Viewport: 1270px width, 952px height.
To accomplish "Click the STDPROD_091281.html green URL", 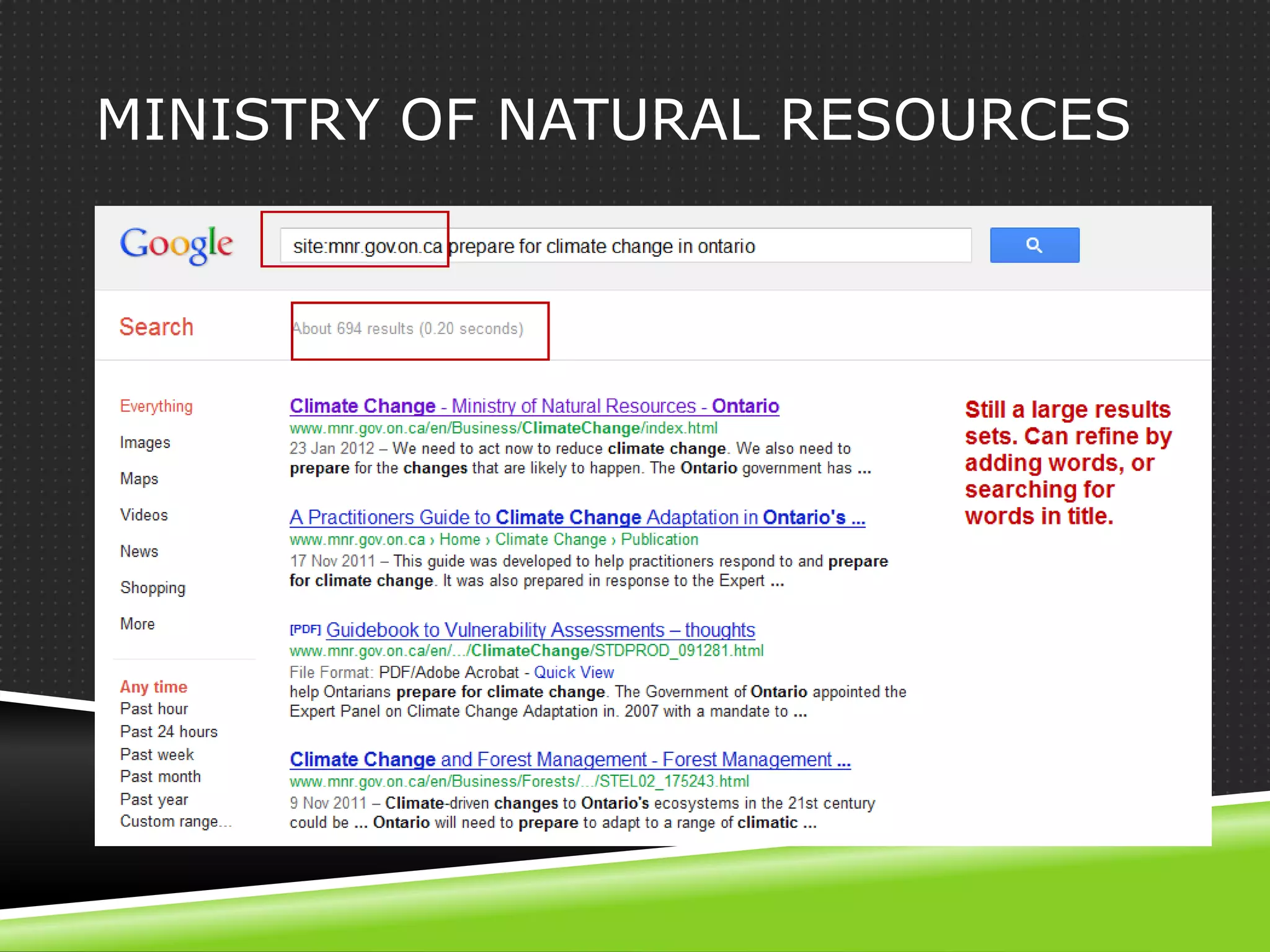I will click(526, 651).
